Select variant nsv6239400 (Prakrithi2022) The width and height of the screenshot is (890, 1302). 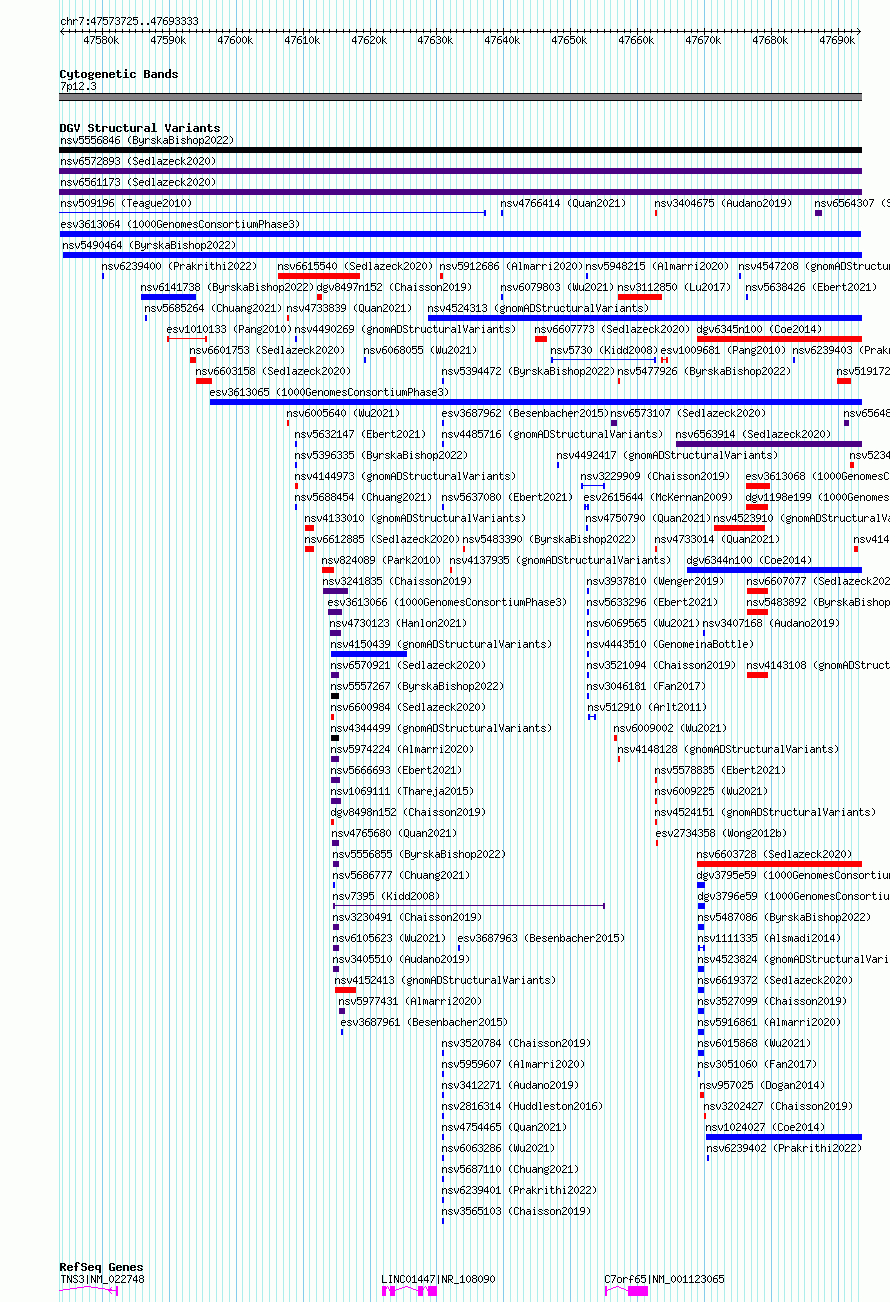[x=179, y=266]
